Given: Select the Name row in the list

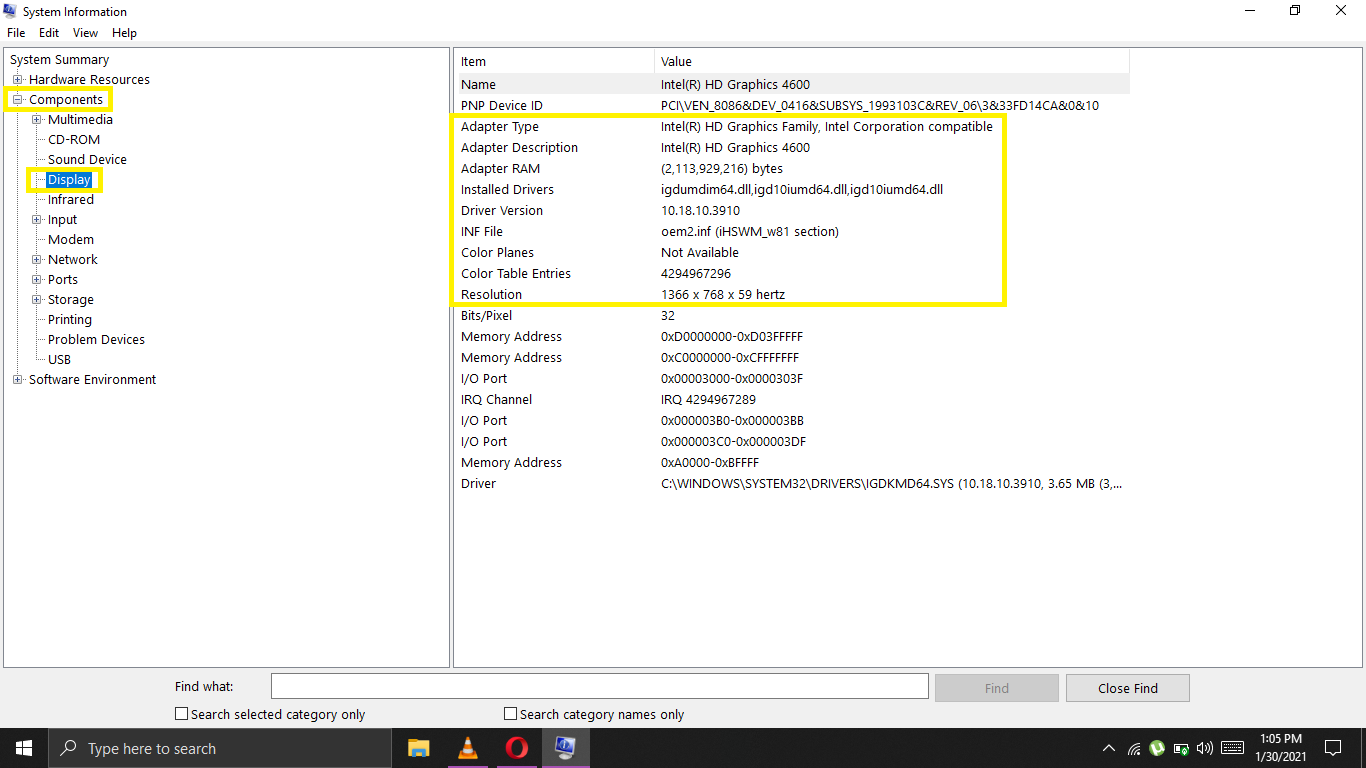Looking at the screenshot, I should pos(793,85).
